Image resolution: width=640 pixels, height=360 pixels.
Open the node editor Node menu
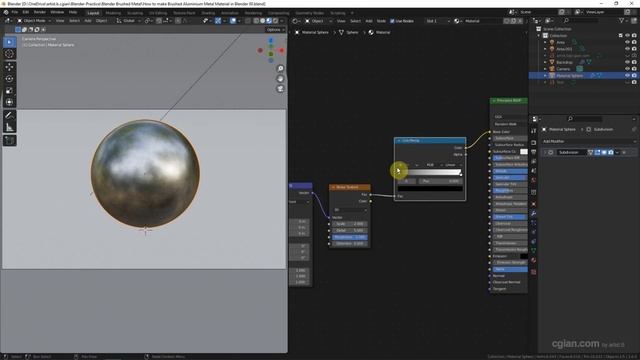381,21
